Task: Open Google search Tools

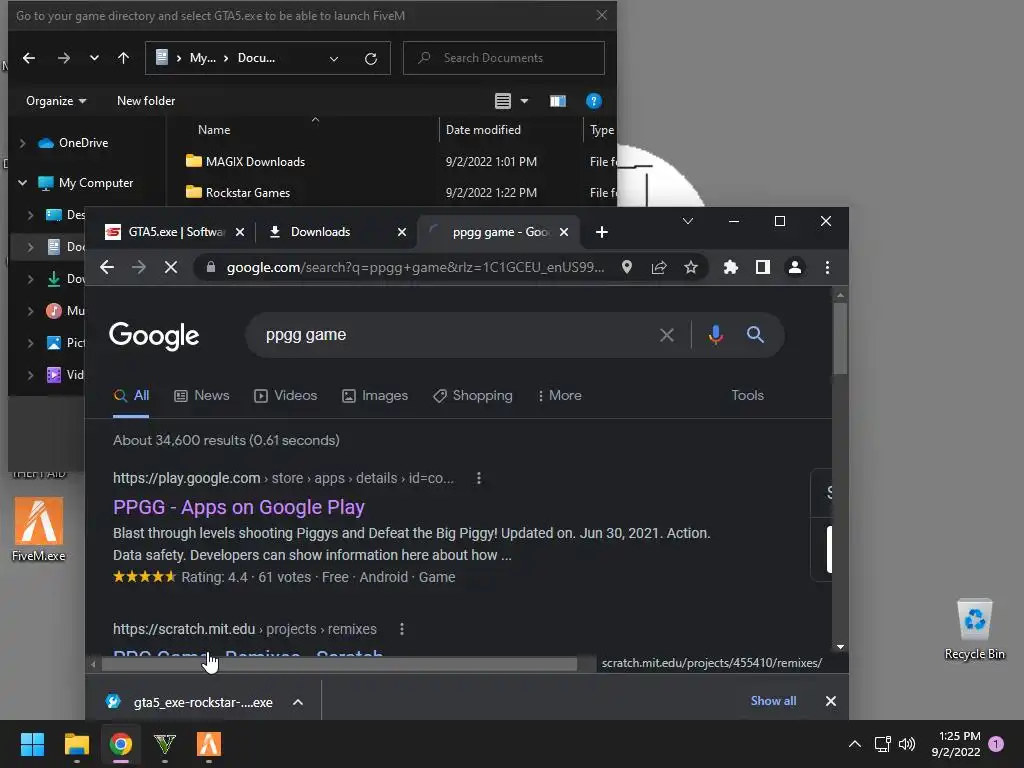Action: (747, 396)
